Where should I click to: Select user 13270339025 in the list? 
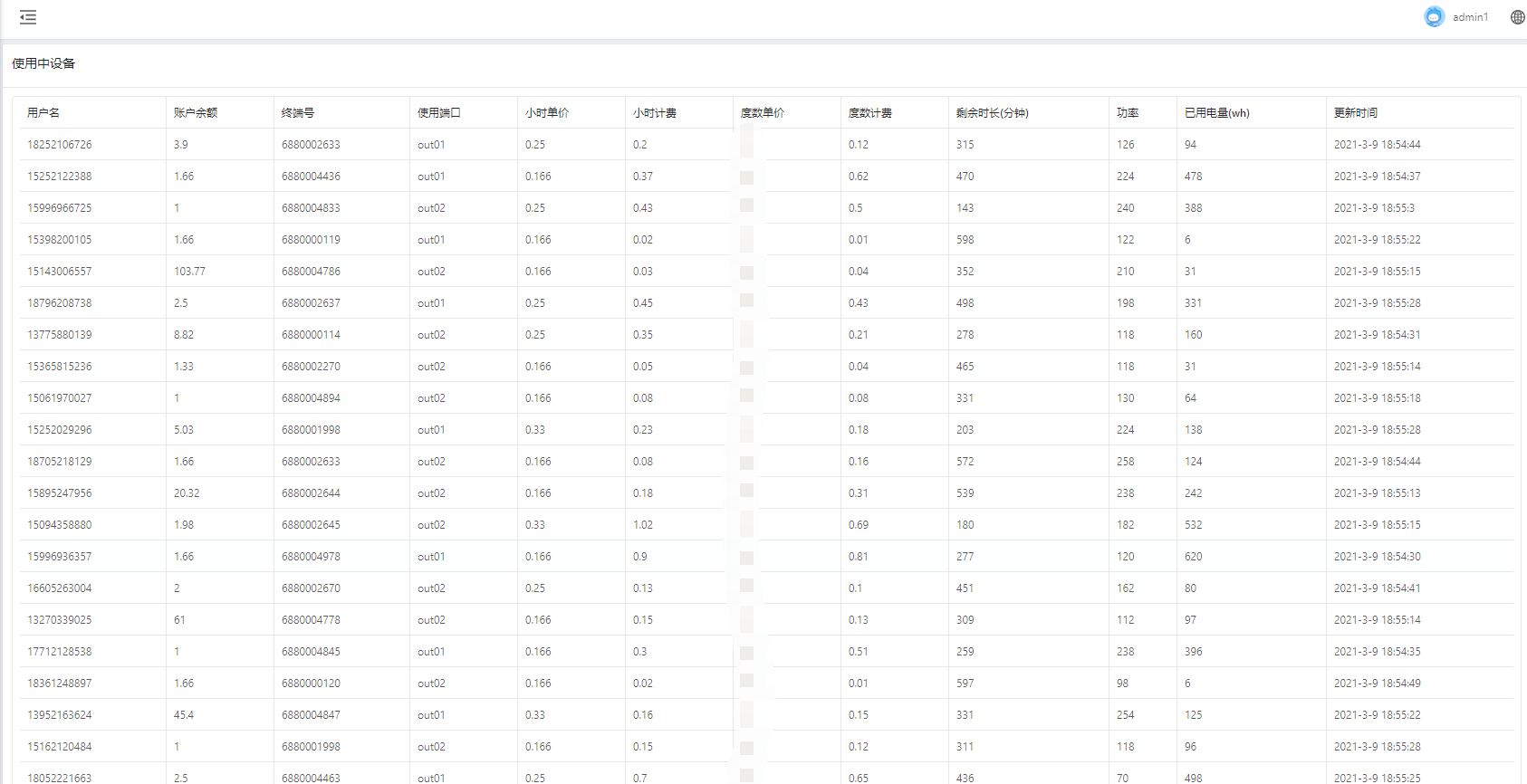pyautogui.click(x=60, y=620)
